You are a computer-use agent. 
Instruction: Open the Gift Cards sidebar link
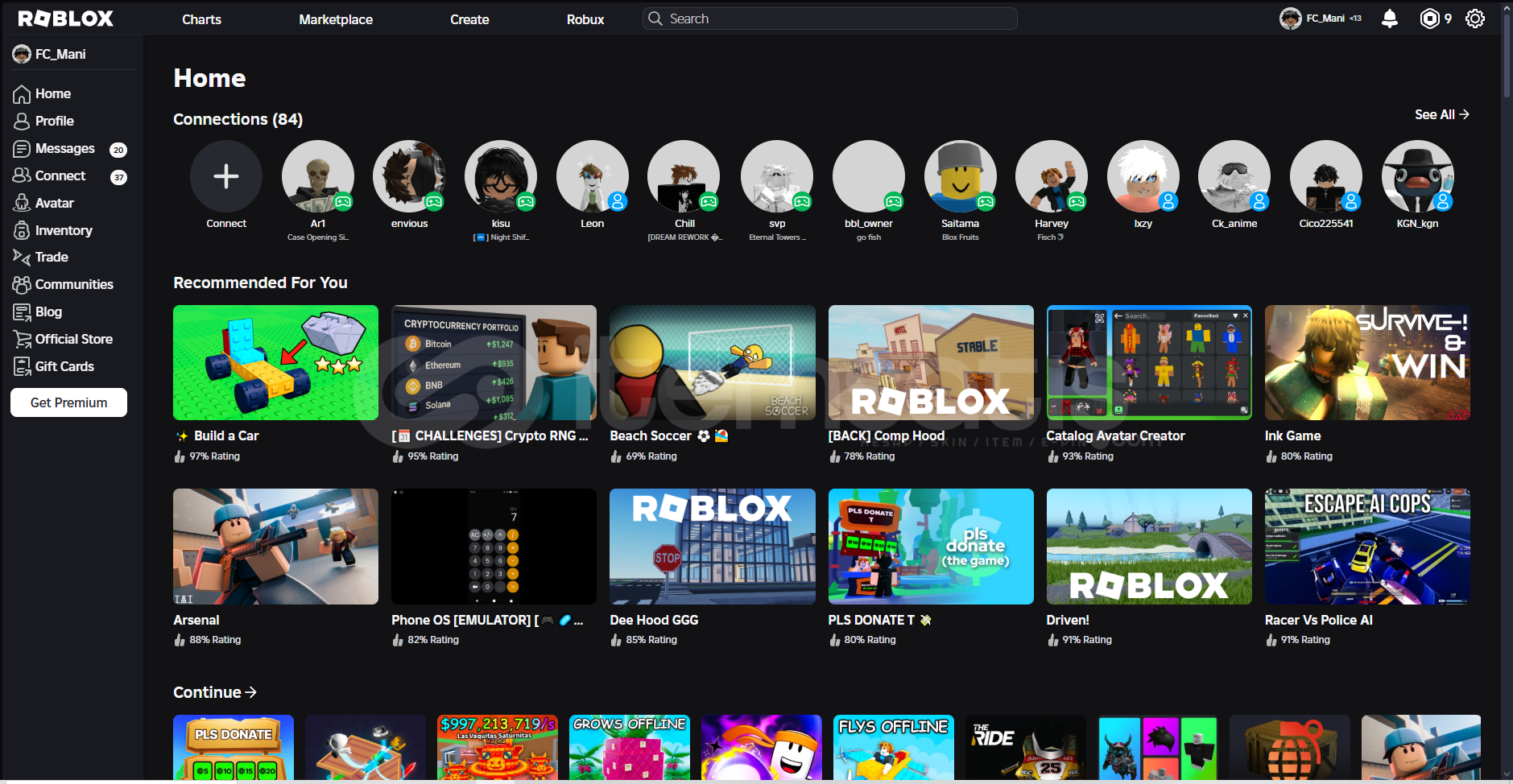tap(64, 366)
